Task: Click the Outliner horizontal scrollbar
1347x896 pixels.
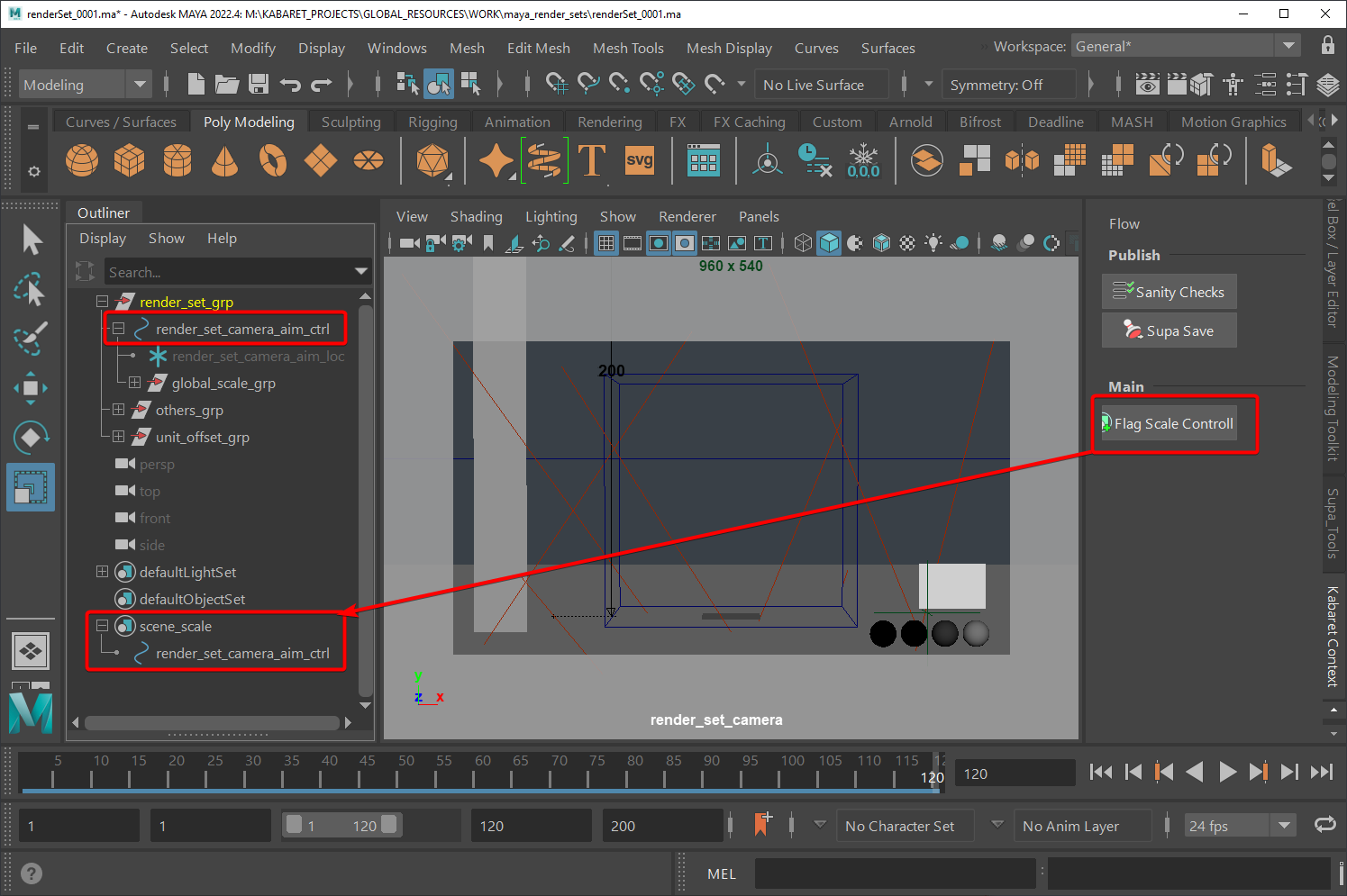Action: click(x=212, y=722)
